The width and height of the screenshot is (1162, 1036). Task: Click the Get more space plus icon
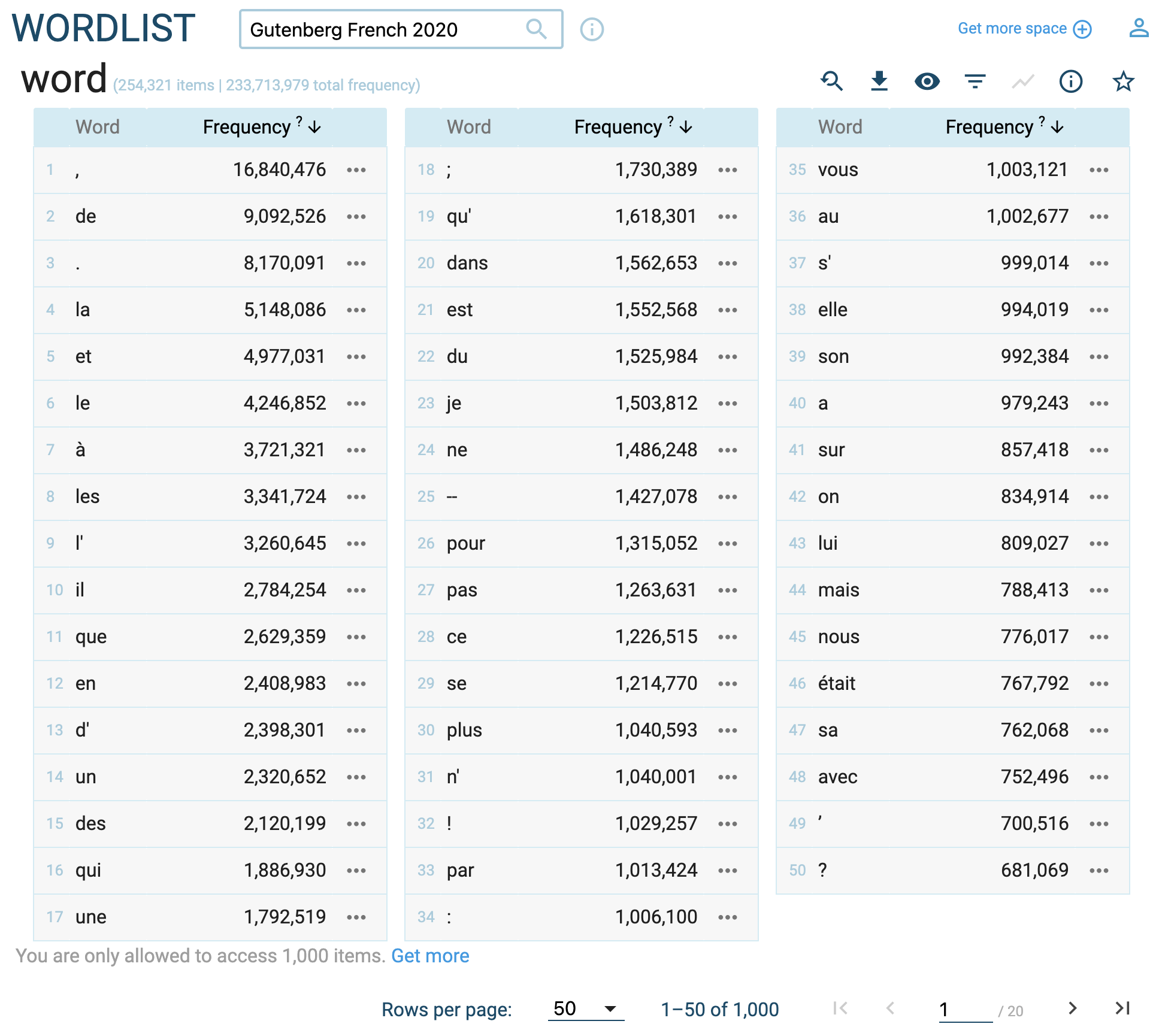pos(1082,29)
